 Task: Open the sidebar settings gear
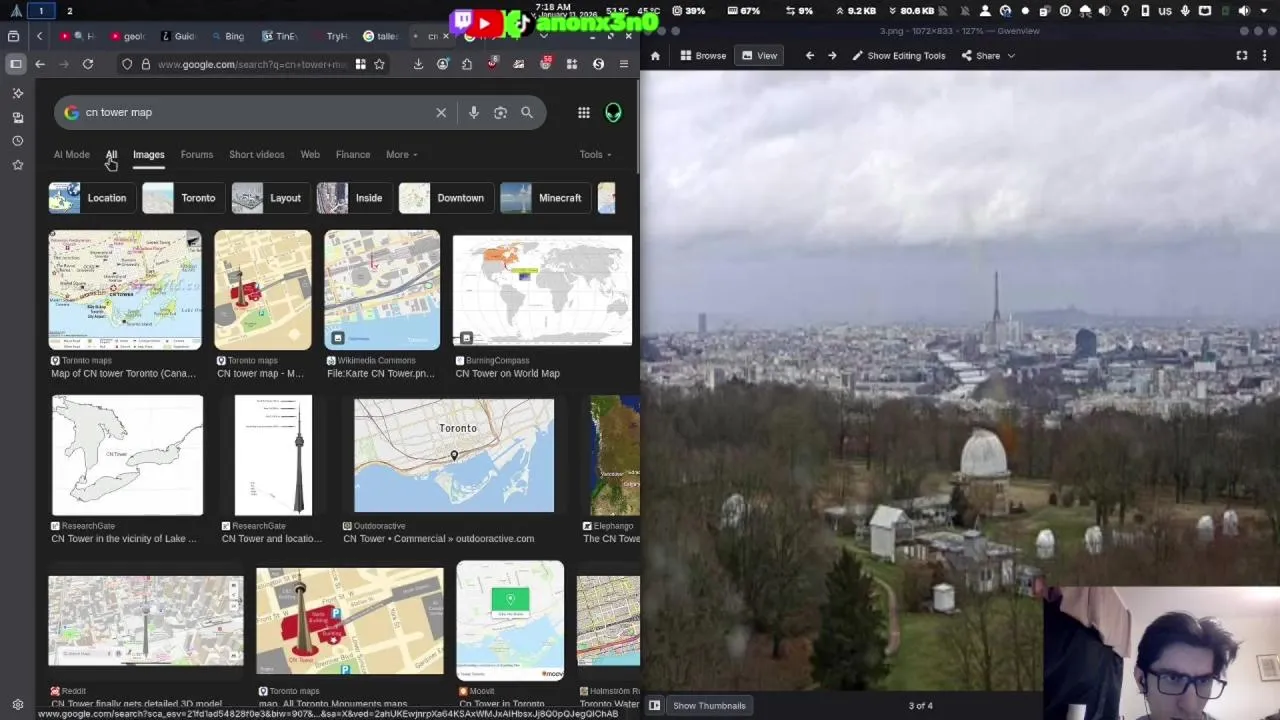click(17, 704)
